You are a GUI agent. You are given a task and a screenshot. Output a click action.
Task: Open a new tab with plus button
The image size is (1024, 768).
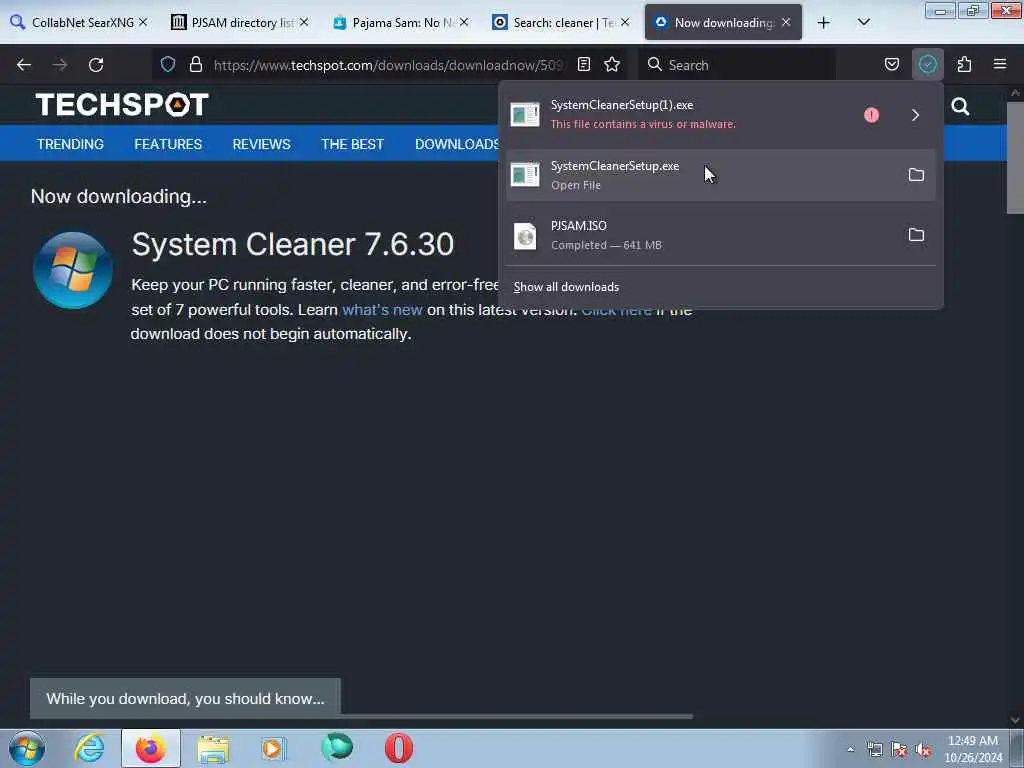824,22
